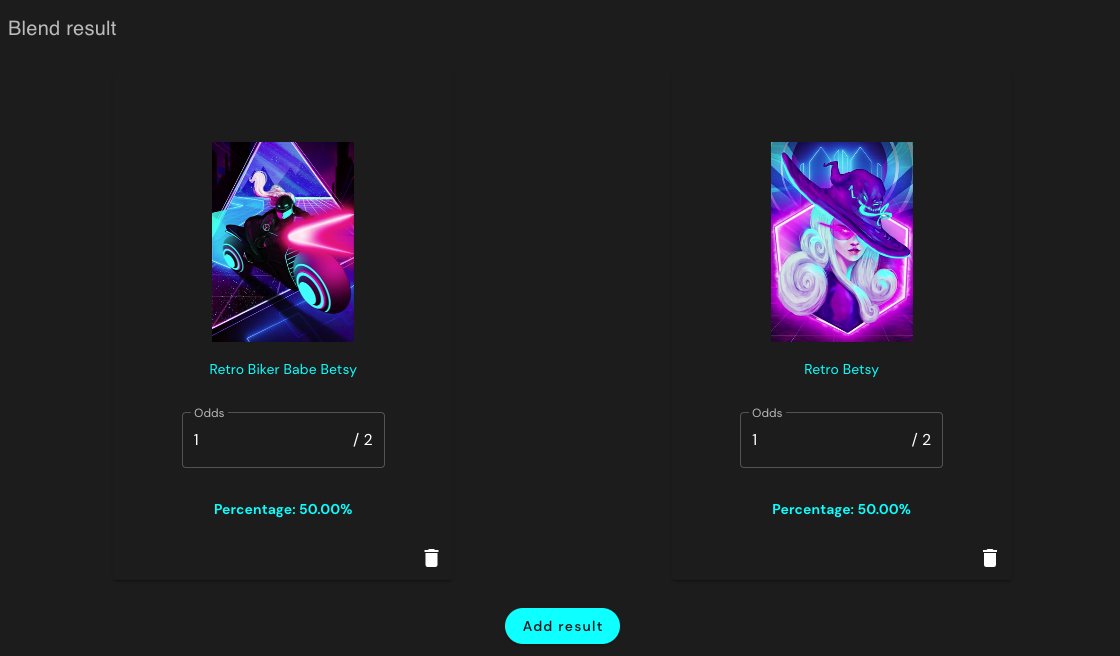The image size is (1120, 656).
Task: Click the Blend result heading
Action: point(62,29)
